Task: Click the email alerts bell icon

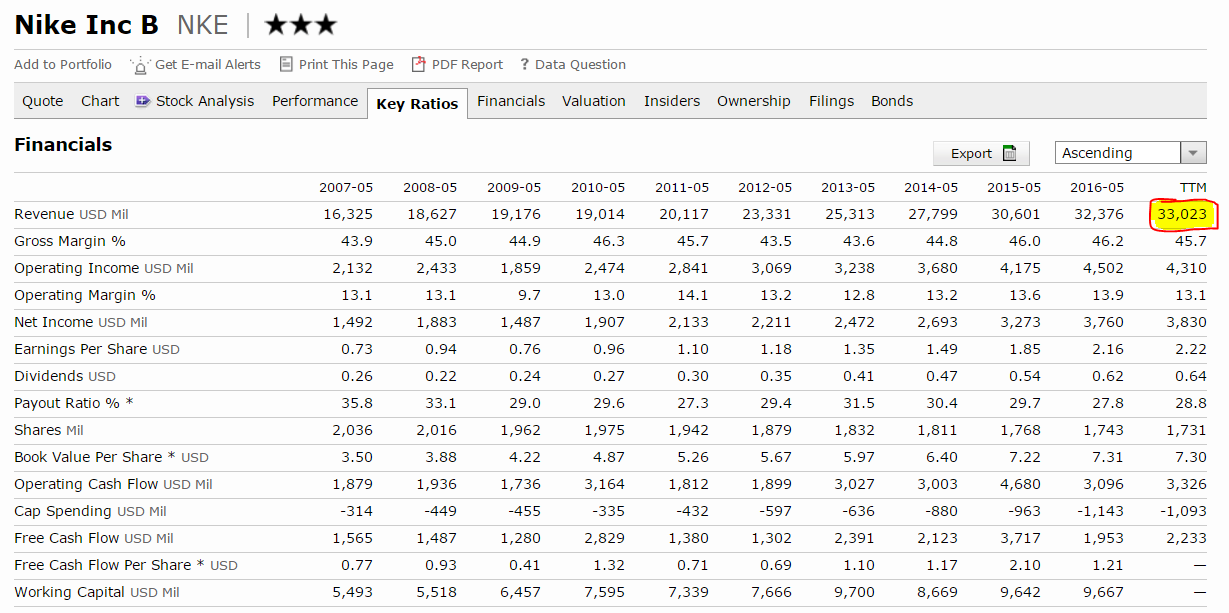Action: pos(140,65)
